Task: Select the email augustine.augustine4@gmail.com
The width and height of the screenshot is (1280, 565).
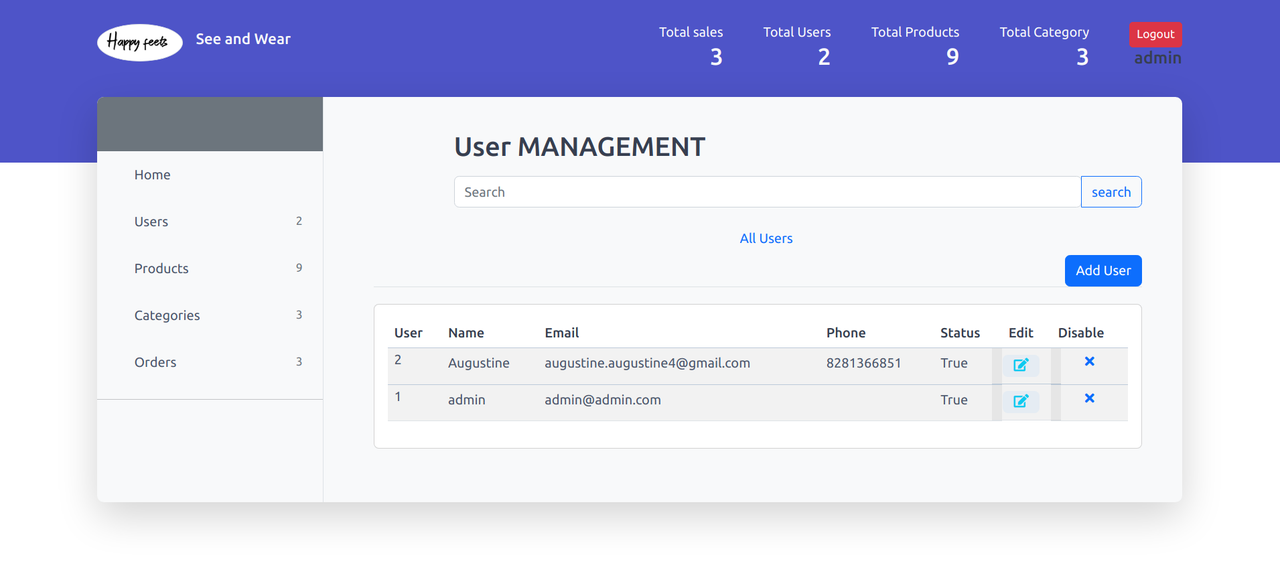Action: [x=647, y=363]
